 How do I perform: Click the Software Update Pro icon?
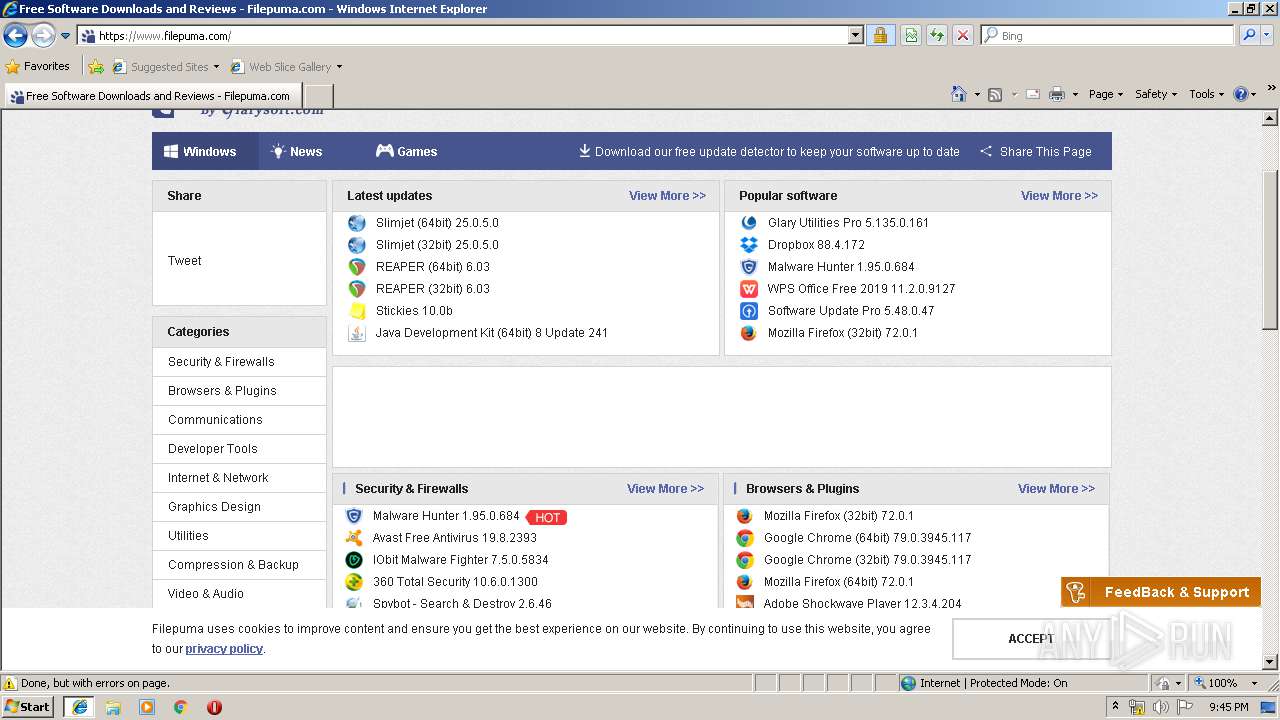[x=749, y=311]
